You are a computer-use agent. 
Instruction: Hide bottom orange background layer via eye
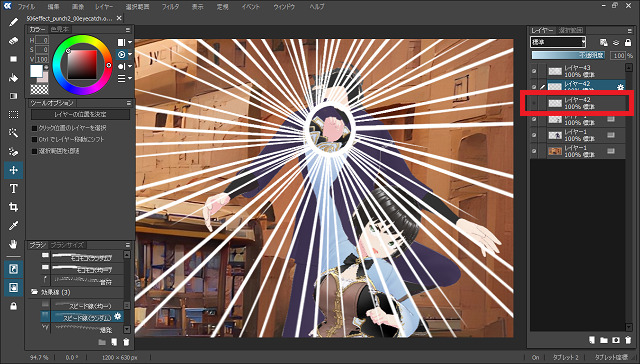(x=534, y=151)
